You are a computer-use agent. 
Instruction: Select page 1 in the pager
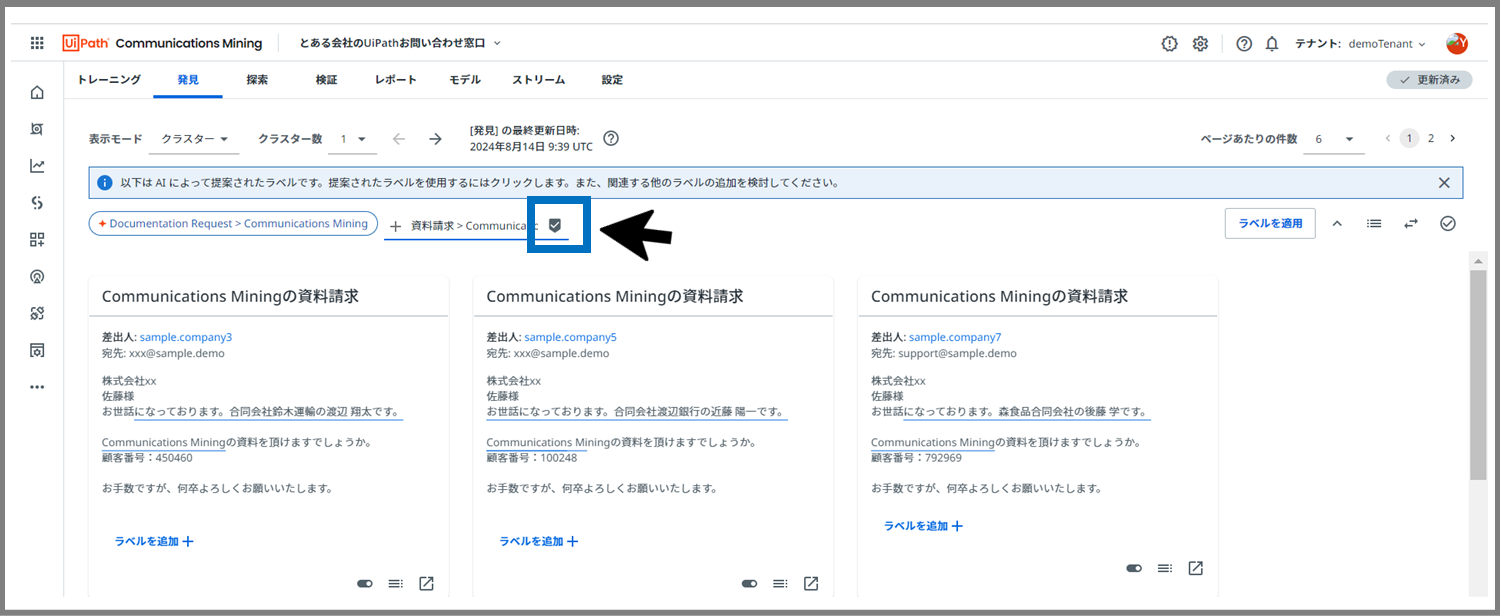pos(1409,139)
